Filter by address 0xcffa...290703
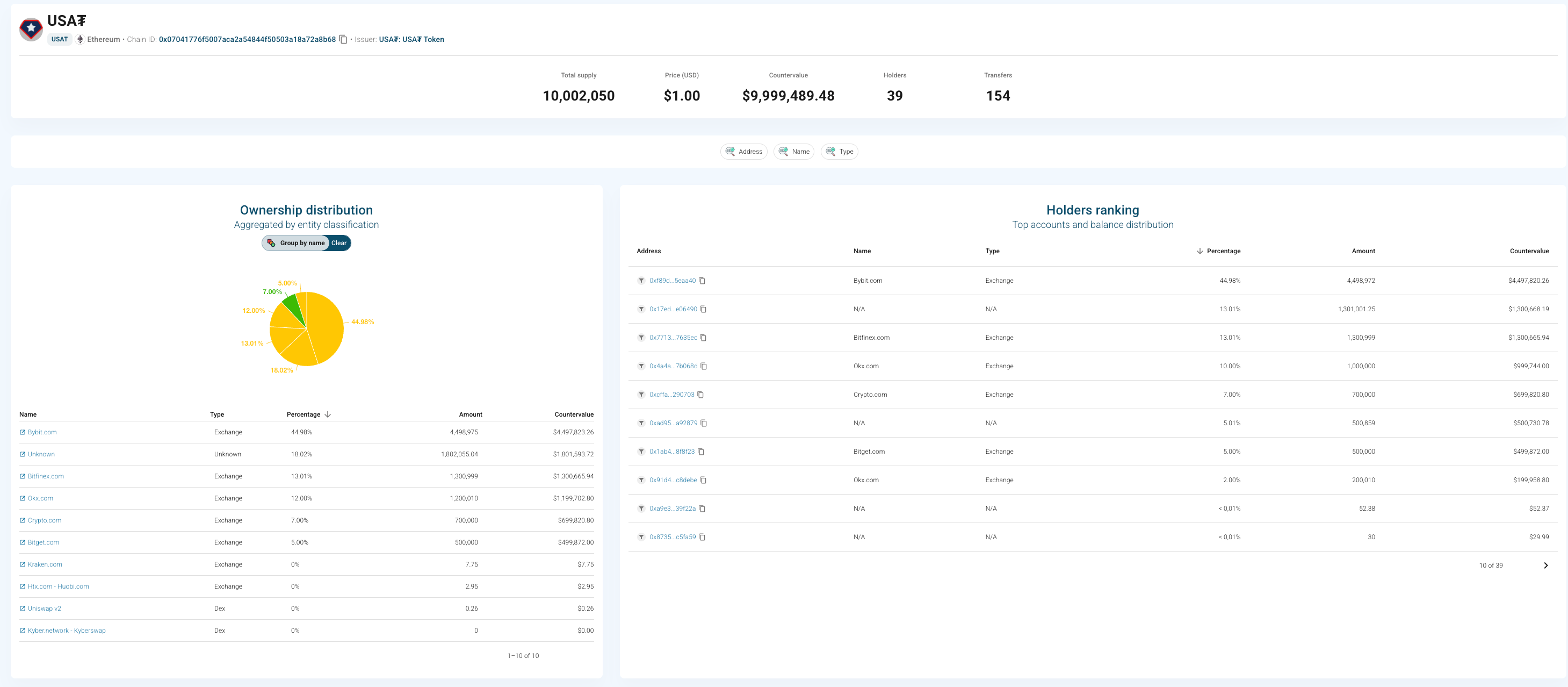The width and height of the screenshot is (1568, 687). click(641, 395)
